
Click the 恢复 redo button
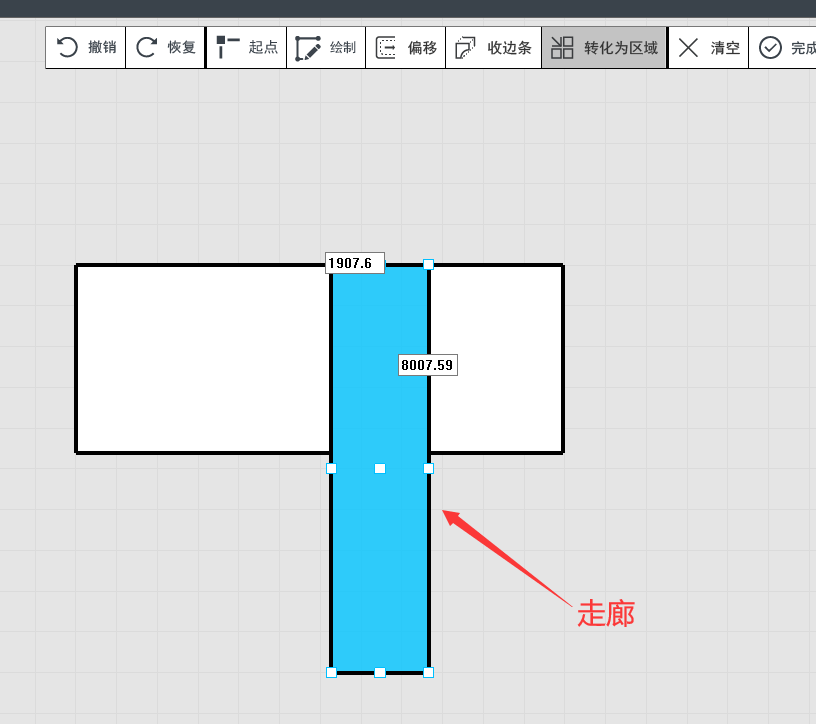pos(165,47)
